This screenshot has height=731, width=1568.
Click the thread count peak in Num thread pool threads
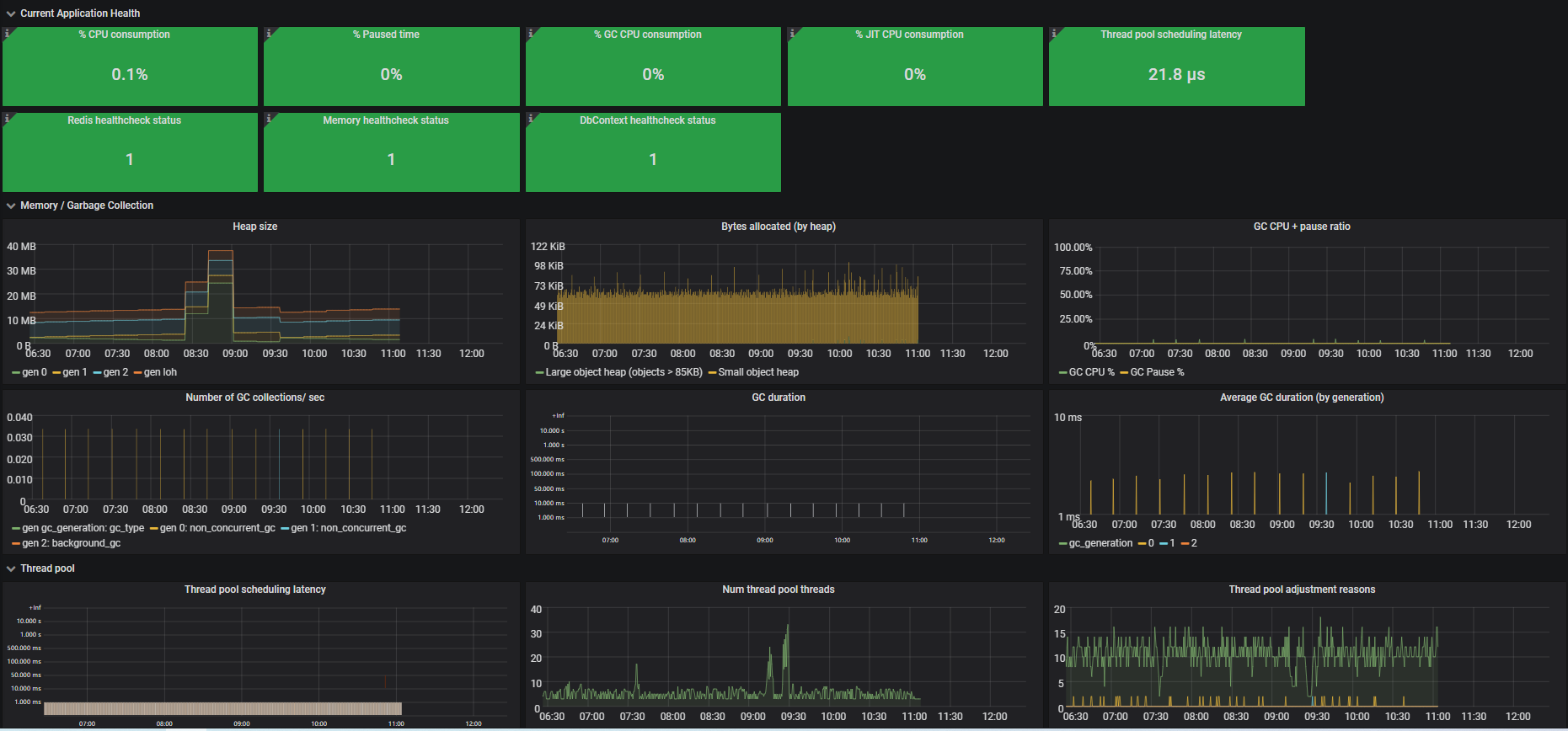coord(788,626)
